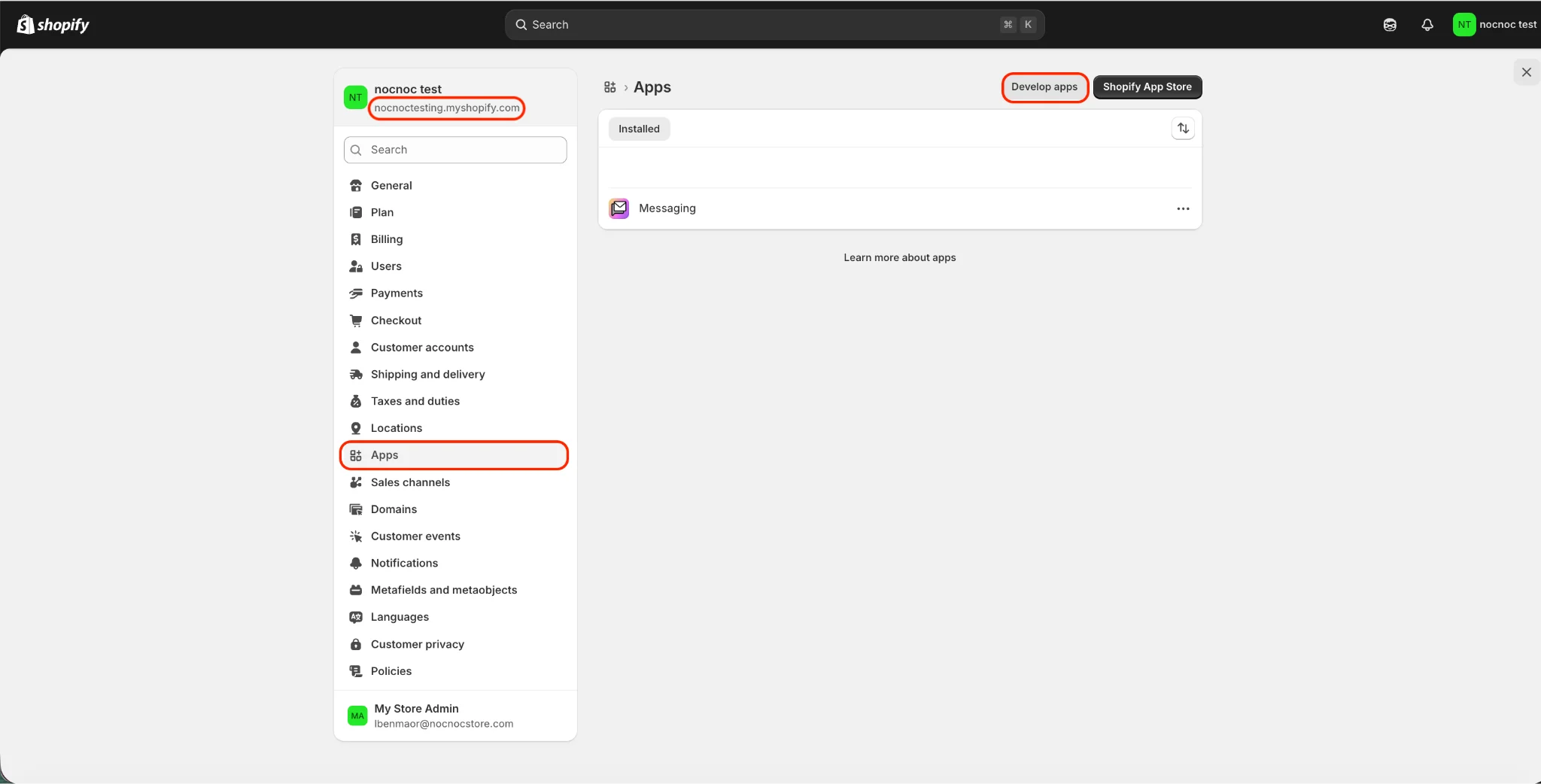Click the Policies icon
Viewport: 1541px width, 784px height.
point(356,671)
